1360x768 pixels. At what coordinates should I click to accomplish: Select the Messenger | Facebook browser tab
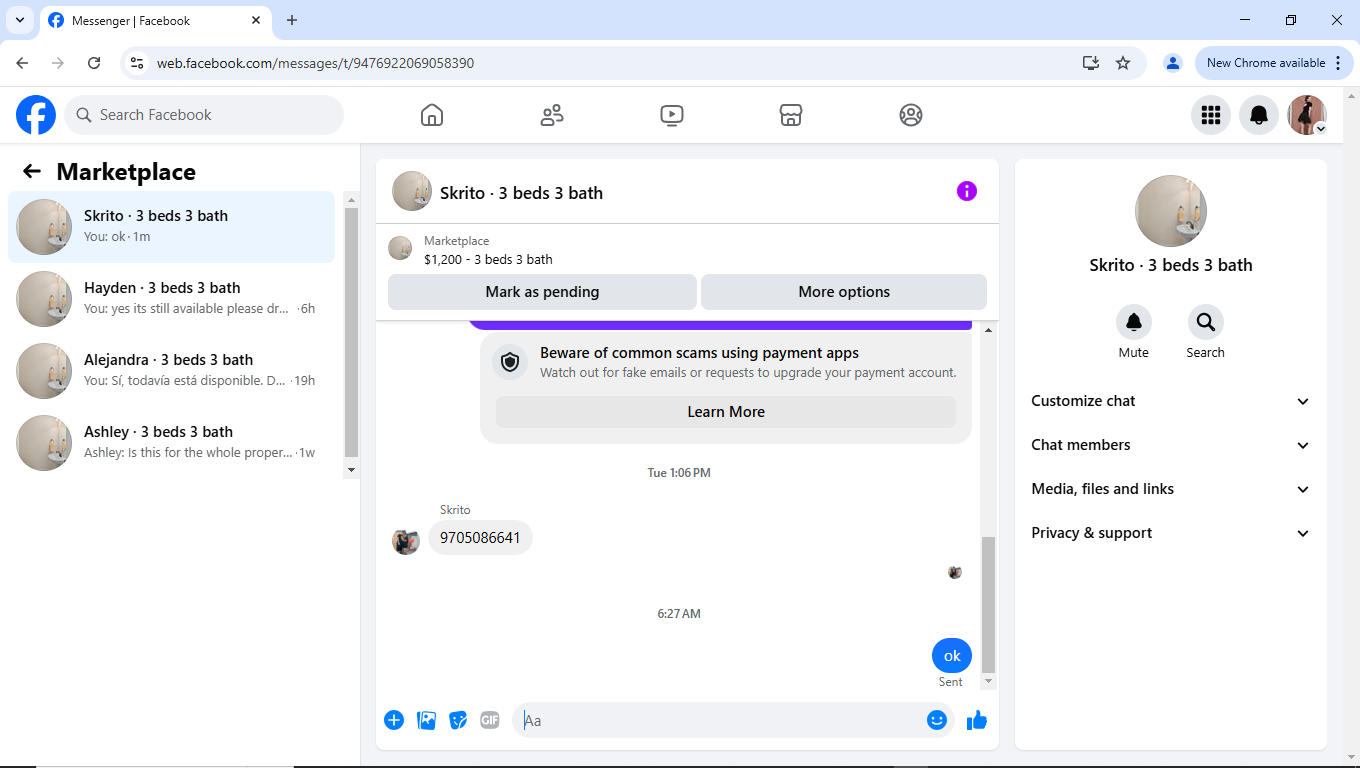click(155, 20)
